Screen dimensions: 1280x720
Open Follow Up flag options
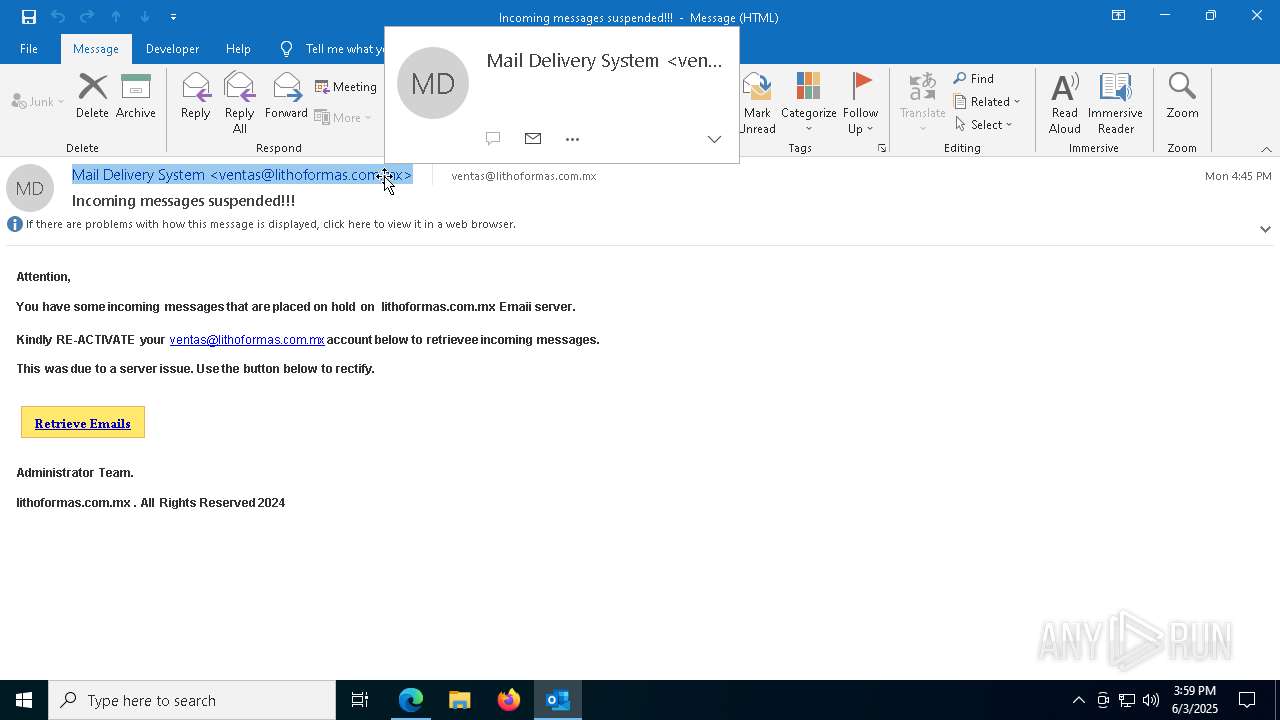pyautogui.click(x=860, y=103)
